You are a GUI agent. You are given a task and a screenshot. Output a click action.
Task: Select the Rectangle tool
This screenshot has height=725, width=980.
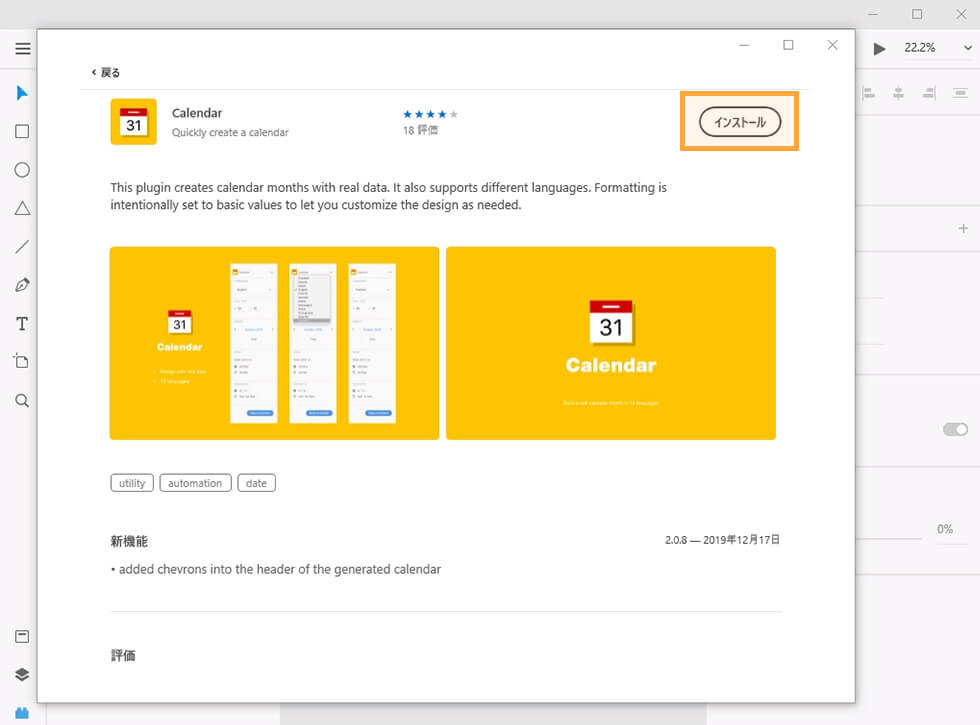[x=22, y=131]
